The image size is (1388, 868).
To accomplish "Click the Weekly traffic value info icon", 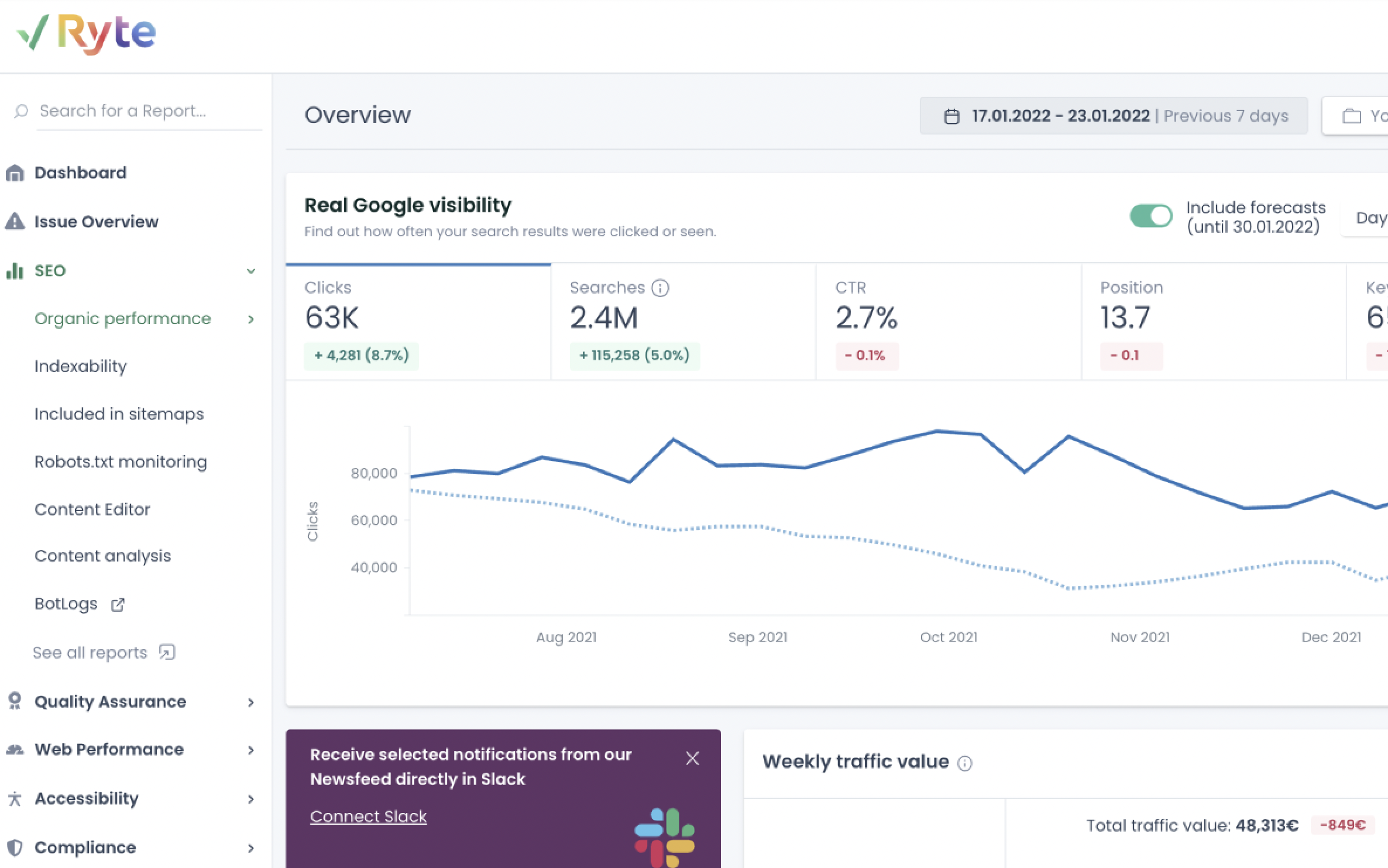I will [x=964, y=763].
